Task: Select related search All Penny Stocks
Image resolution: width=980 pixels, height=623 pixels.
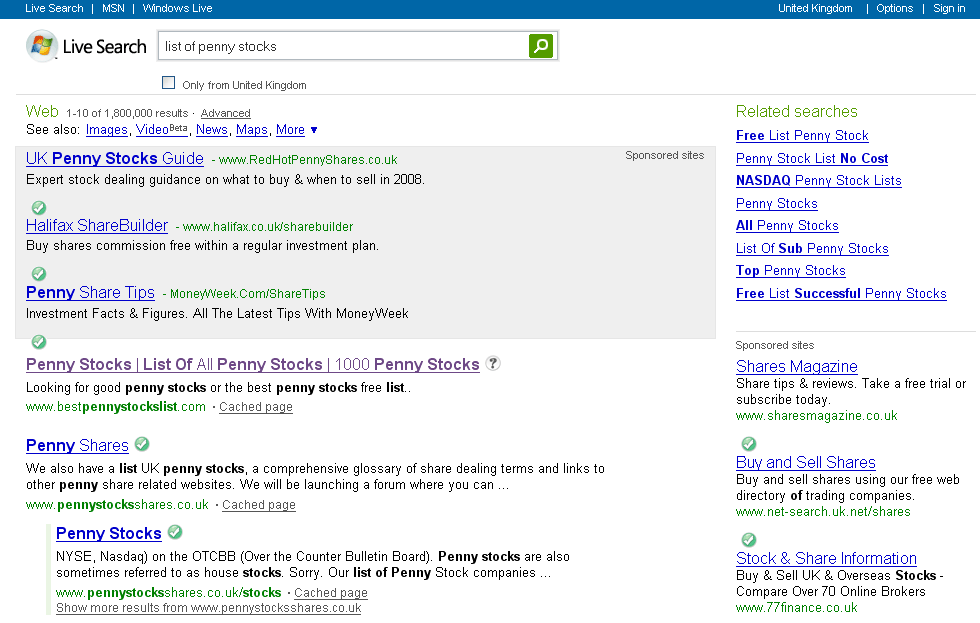Action: point(788,226)
